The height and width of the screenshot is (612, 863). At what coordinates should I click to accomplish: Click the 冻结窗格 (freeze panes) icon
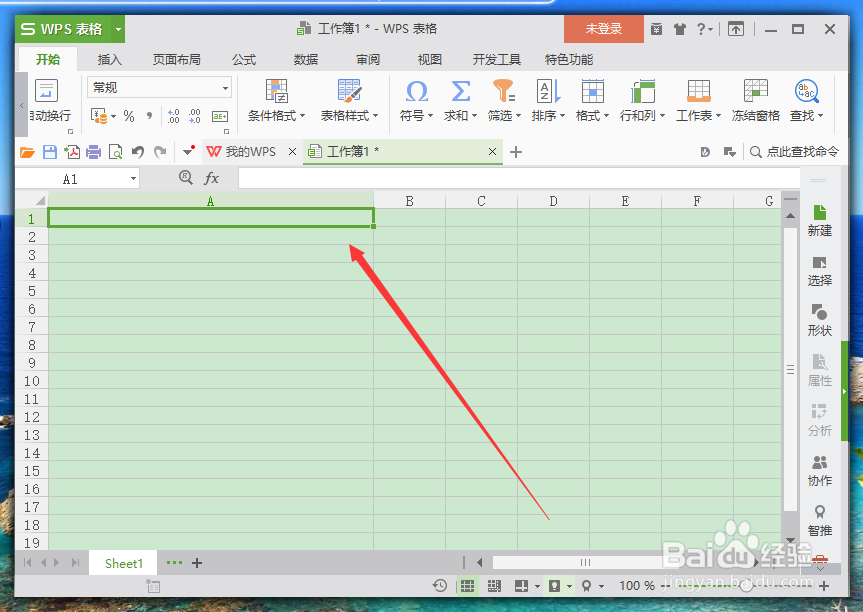755,97
